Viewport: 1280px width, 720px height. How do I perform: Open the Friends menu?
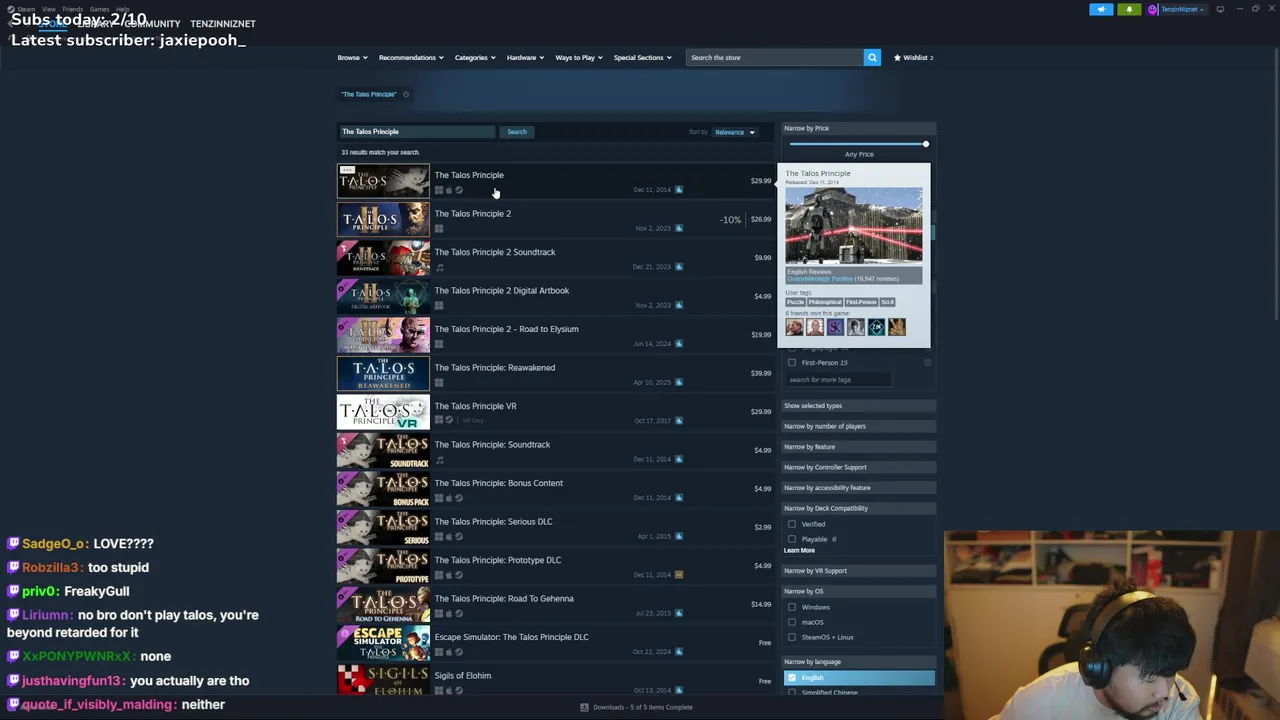[x=72, y=9]
